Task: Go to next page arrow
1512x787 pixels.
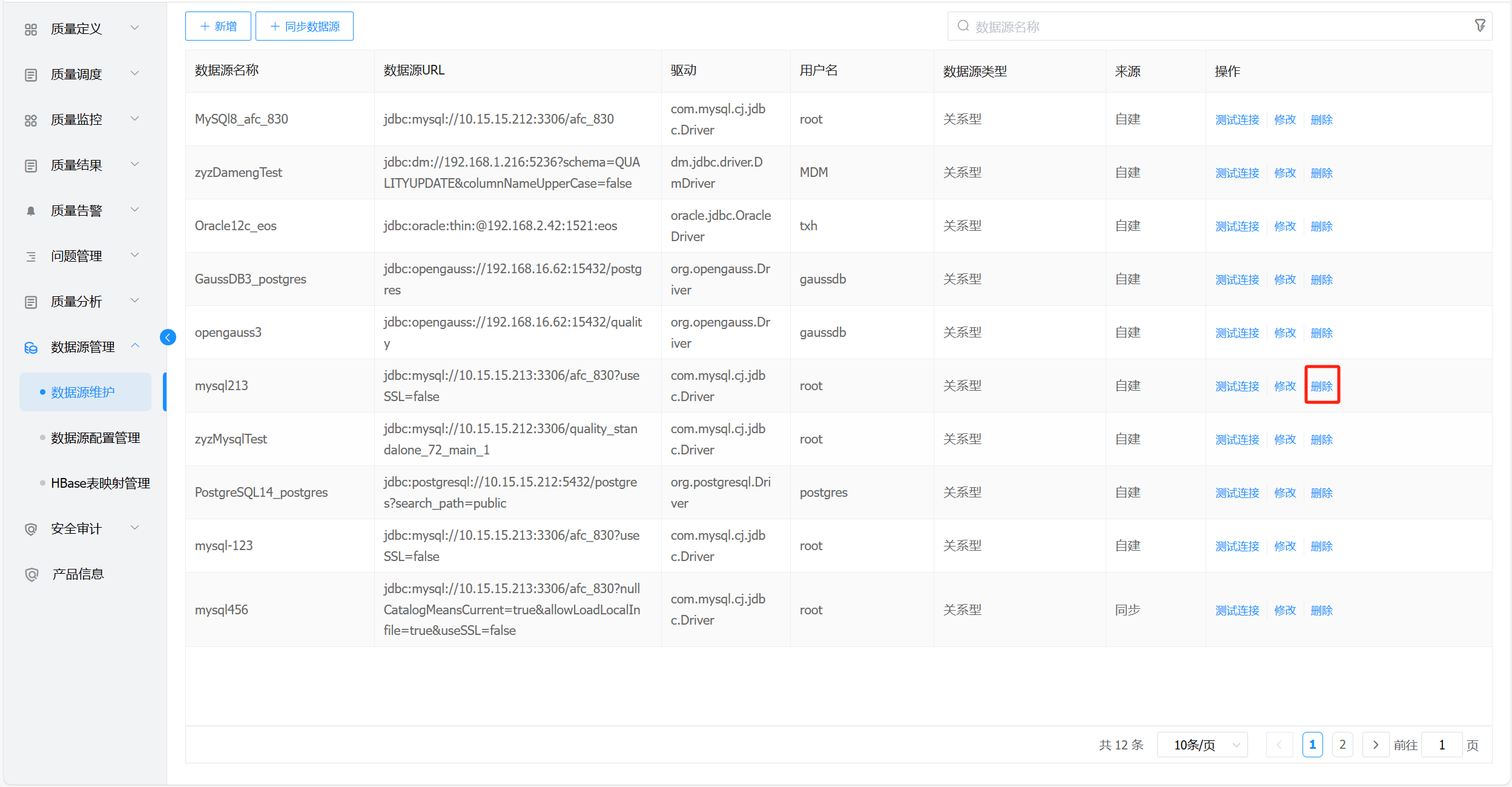Action: click(x=1375, y=745)
